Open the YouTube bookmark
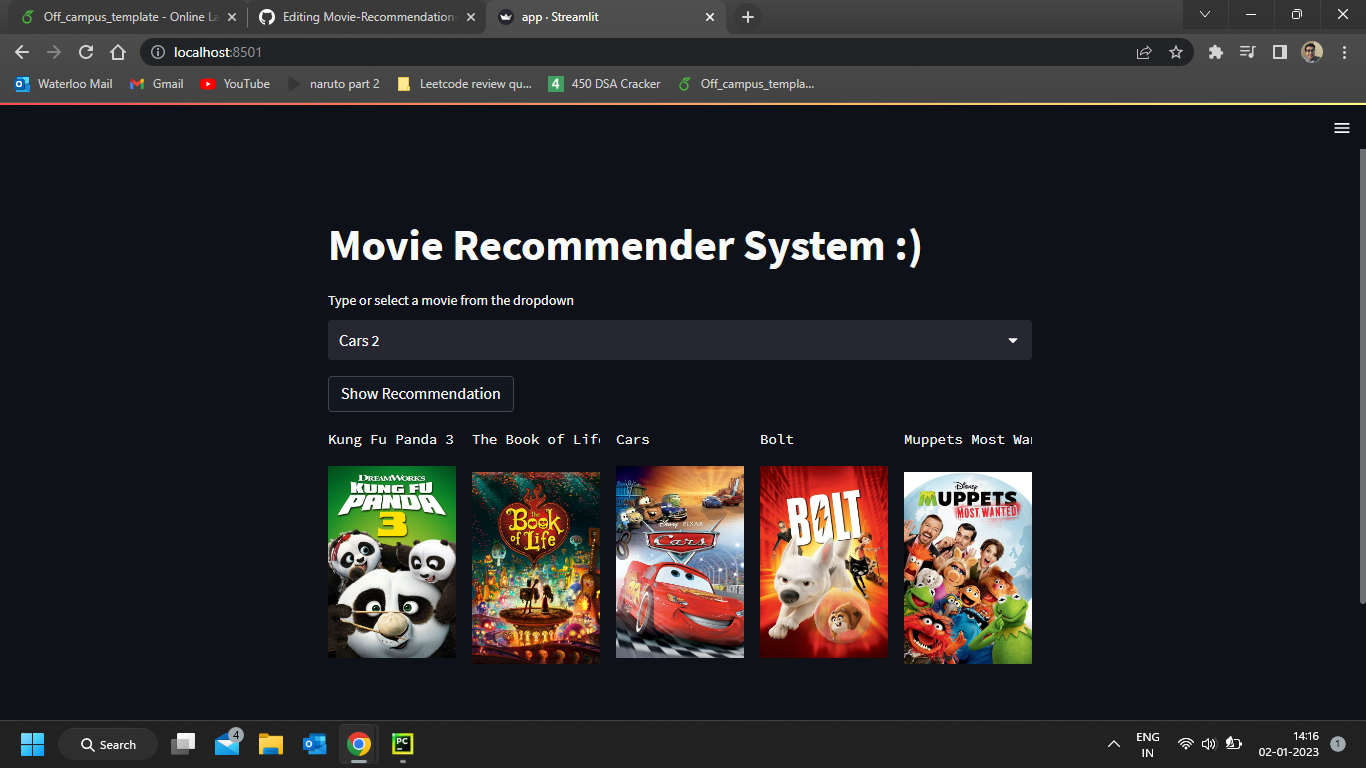Image resolution: width=1366 pixels, height=768 pixels. 235,84
